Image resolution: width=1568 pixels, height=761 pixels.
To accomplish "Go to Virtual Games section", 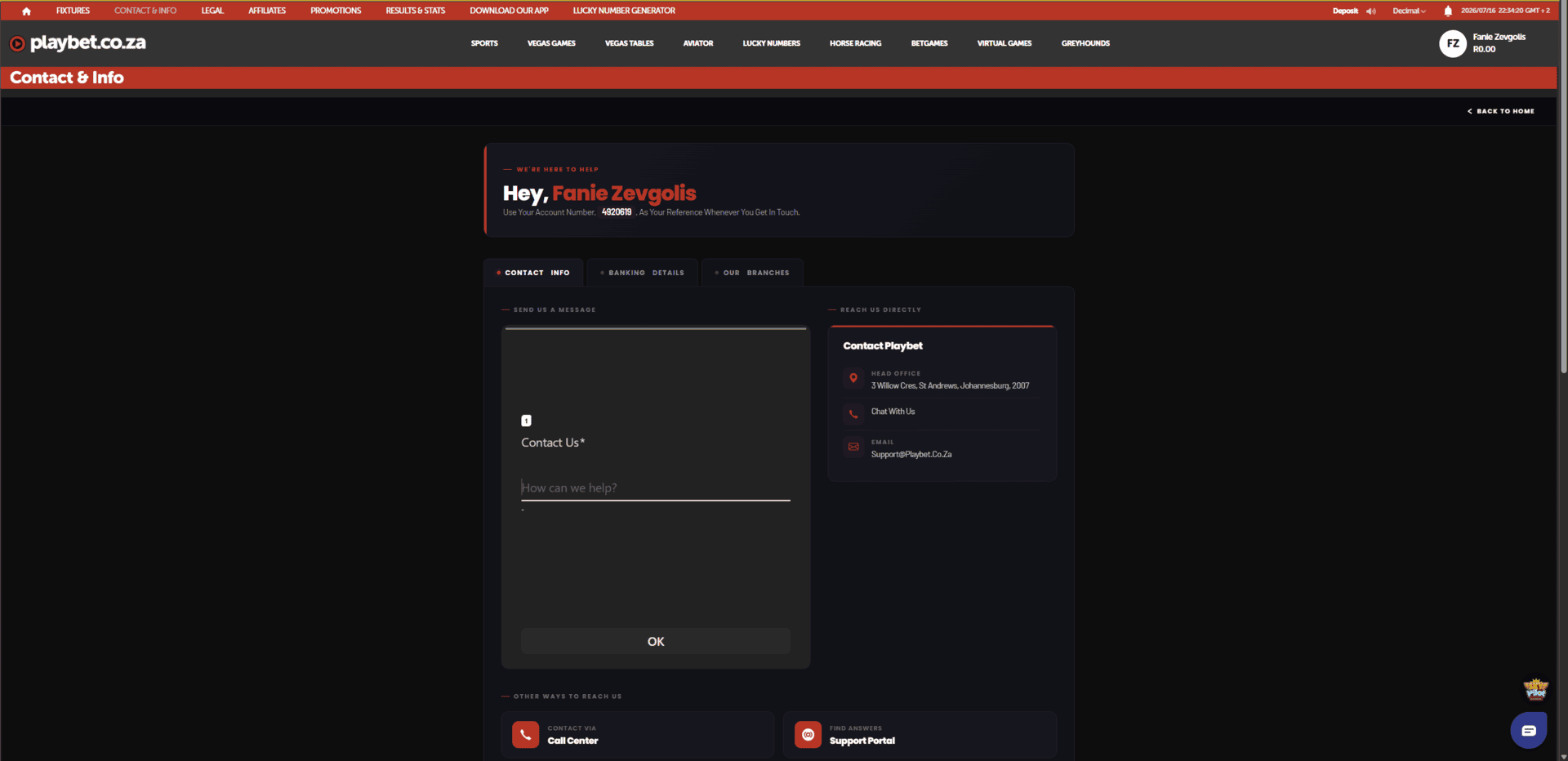I will [1004, 43].
